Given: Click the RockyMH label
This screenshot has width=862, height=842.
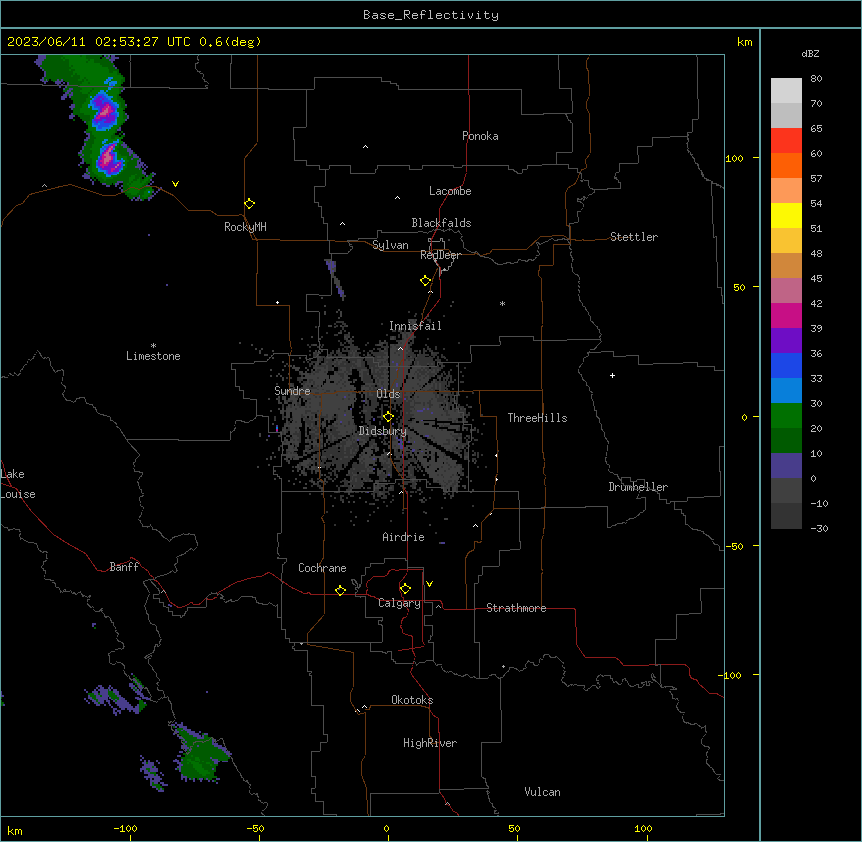Looking at the screenshot, I should pos(245,227).
